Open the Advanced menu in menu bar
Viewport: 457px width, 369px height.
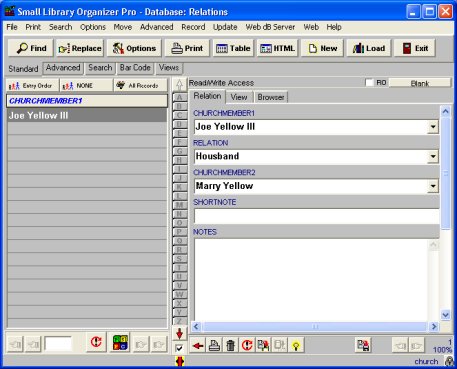pos(157,27)
